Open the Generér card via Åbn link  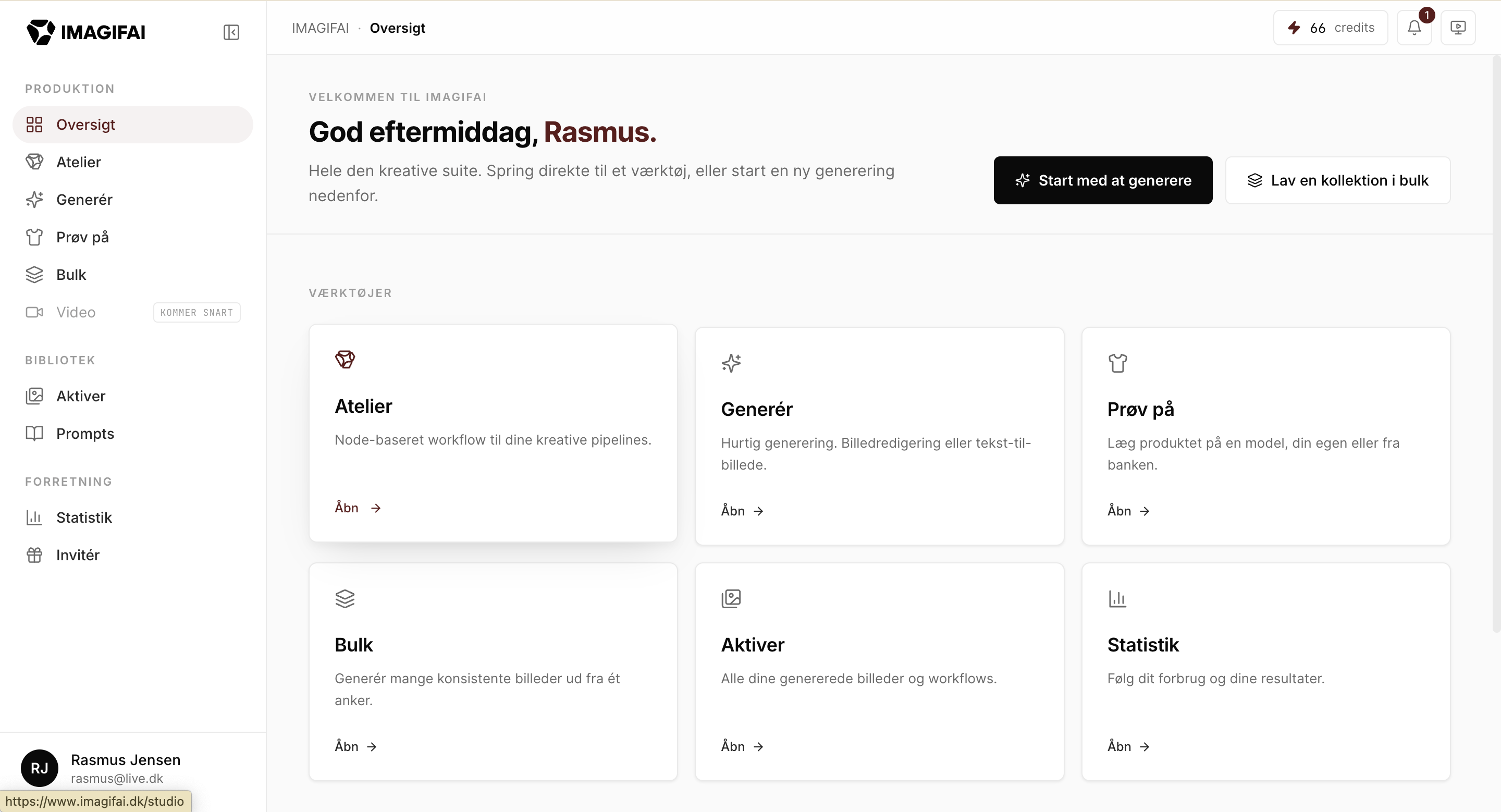(742, 511)
